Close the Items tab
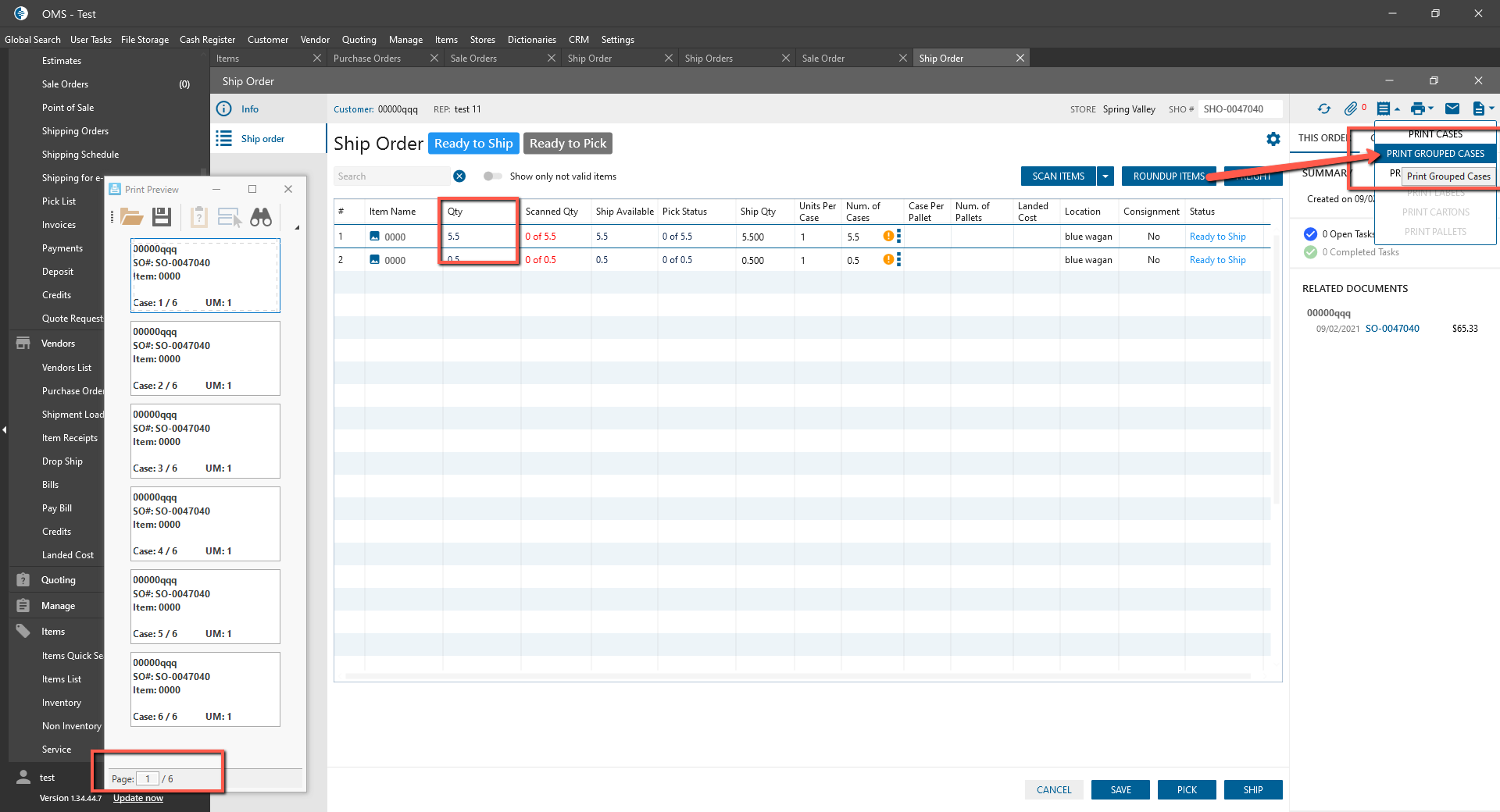 317,59
